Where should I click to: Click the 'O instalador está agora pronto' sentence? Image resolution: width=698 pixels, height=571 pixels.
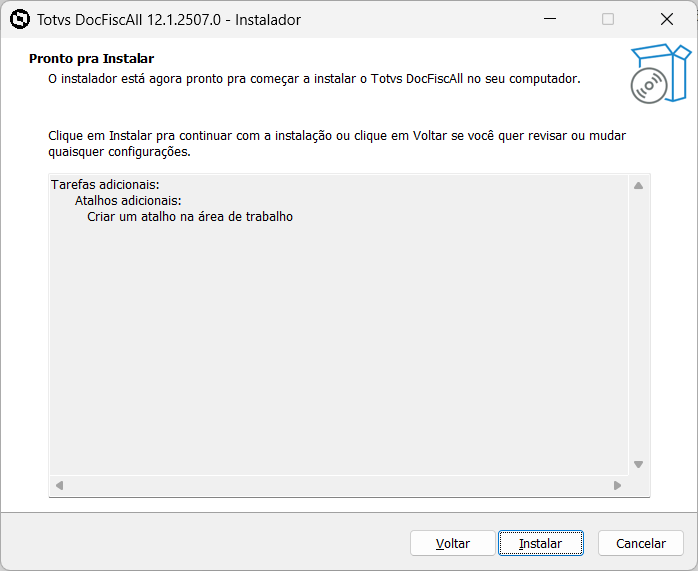click(314, 79)
